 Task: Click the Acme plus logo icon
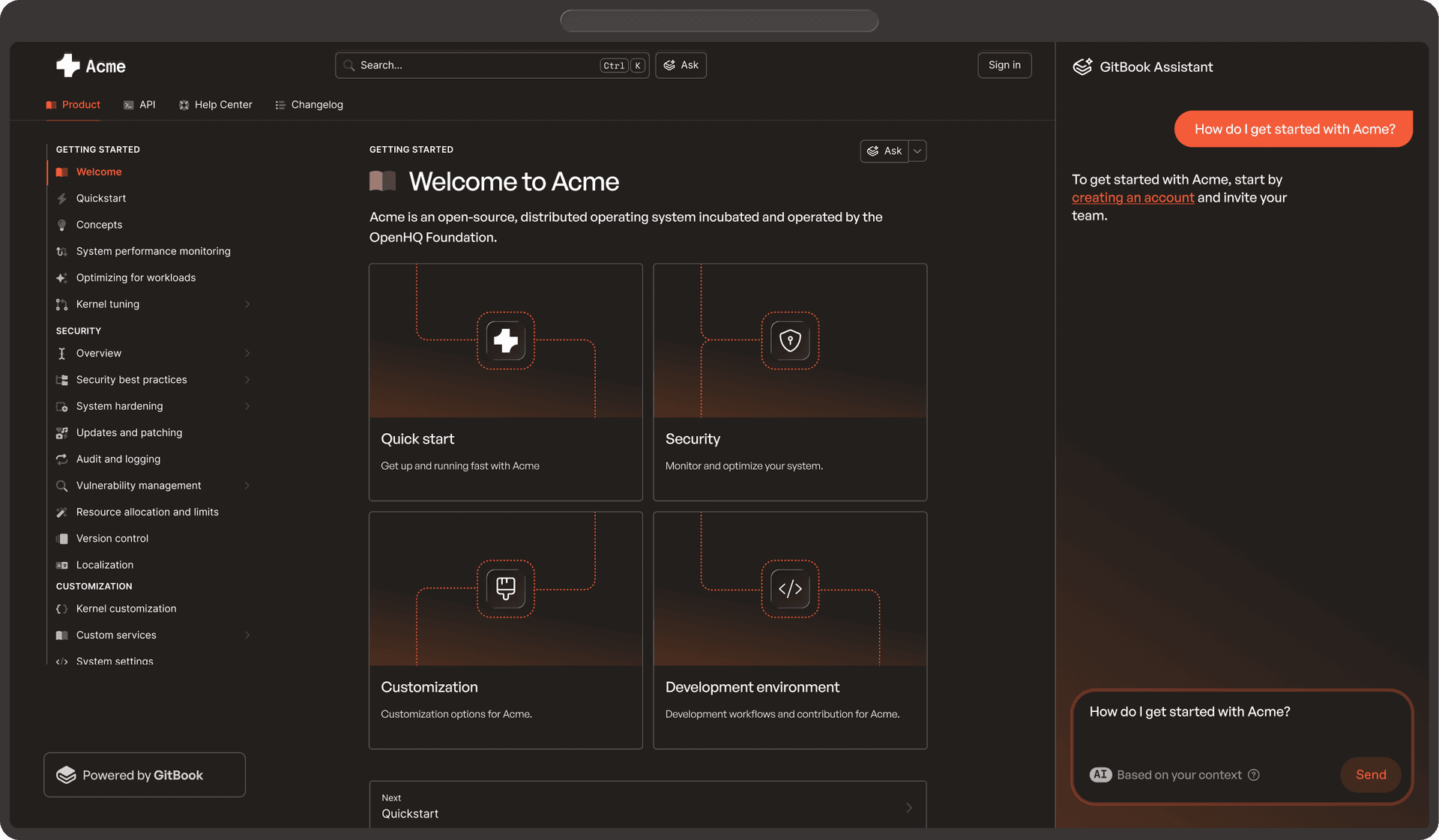(x=67, y=66)
